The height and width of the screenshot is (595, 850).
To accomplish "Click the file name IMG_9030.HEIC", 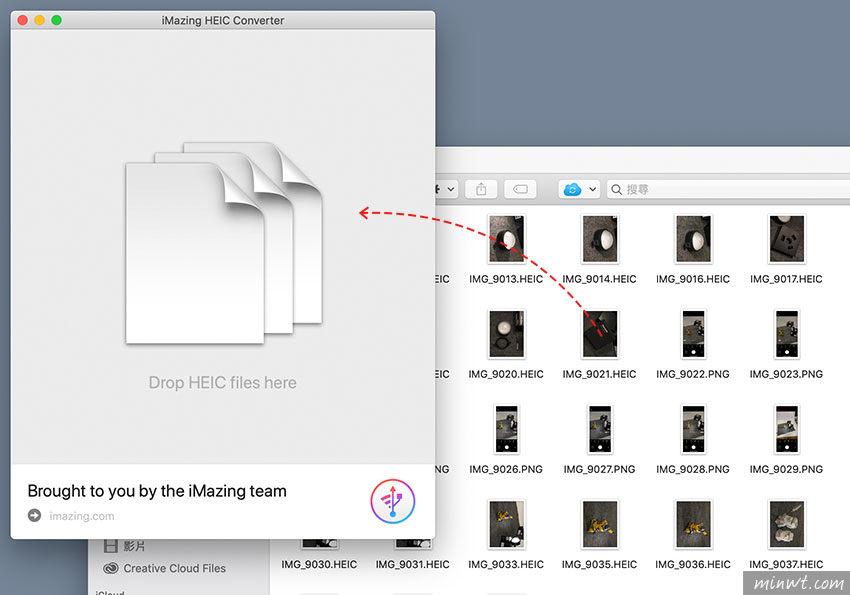I will [319, 564].
